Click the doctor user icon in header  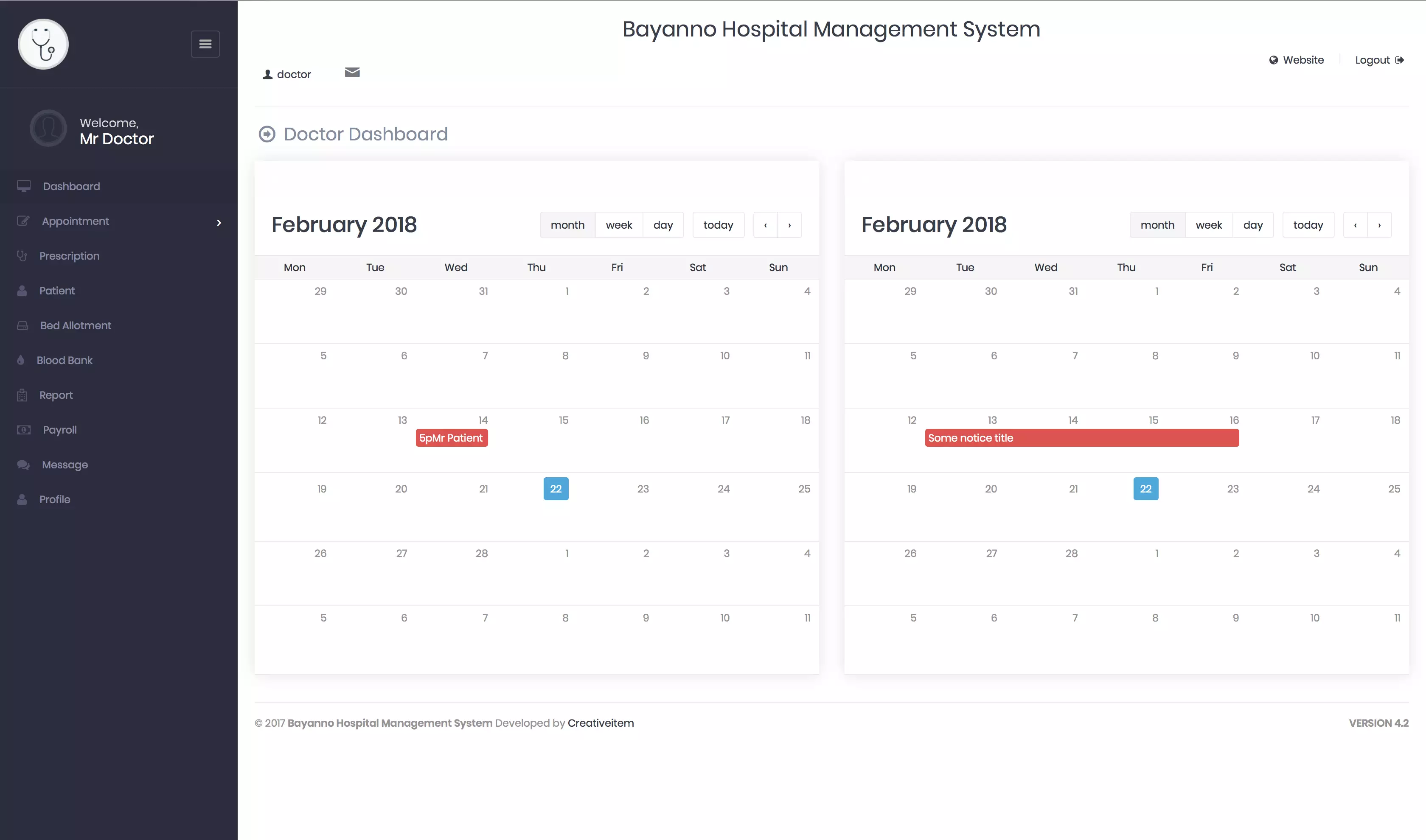click(x=268, y=74)
